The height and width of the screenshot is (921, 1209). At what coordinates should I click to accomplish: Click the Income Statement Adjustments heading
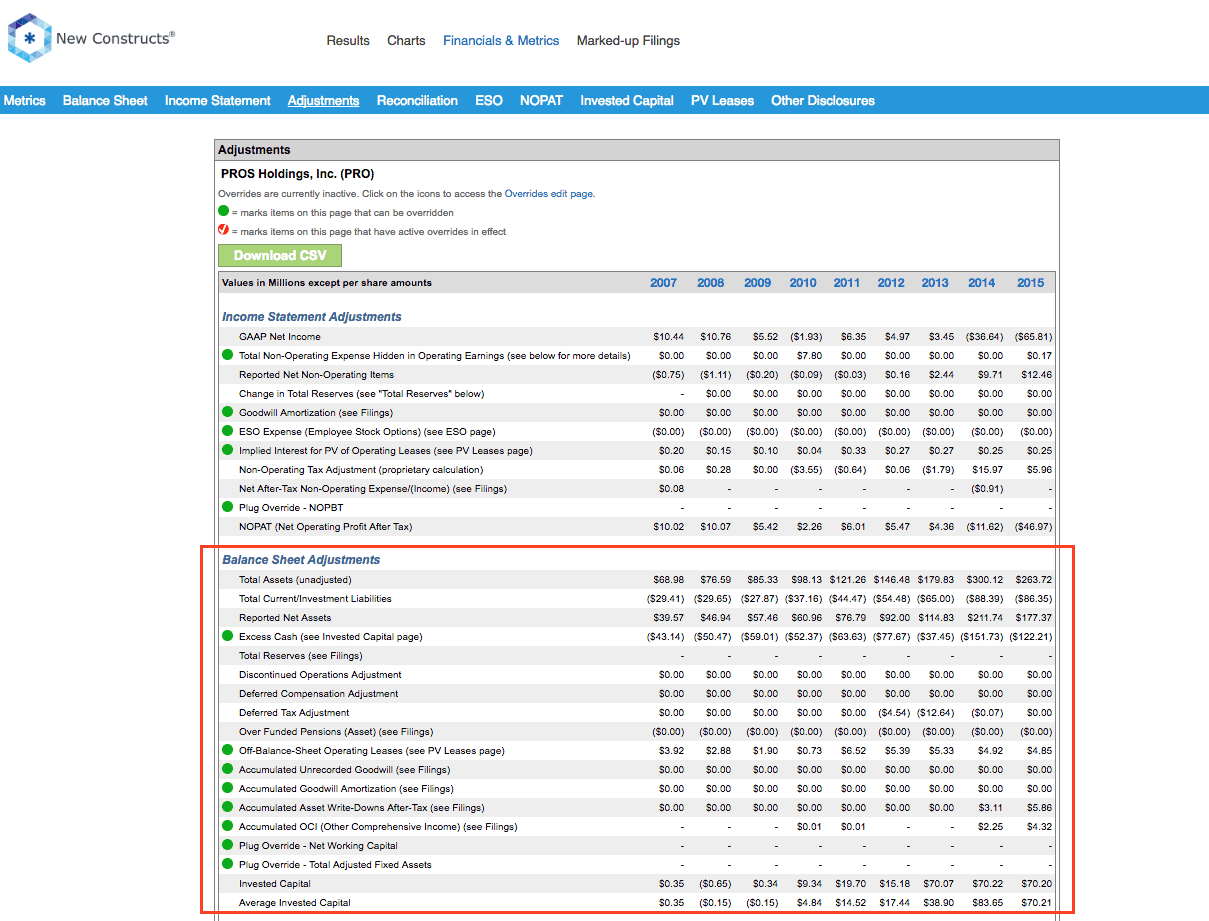(x=312, y=317)
